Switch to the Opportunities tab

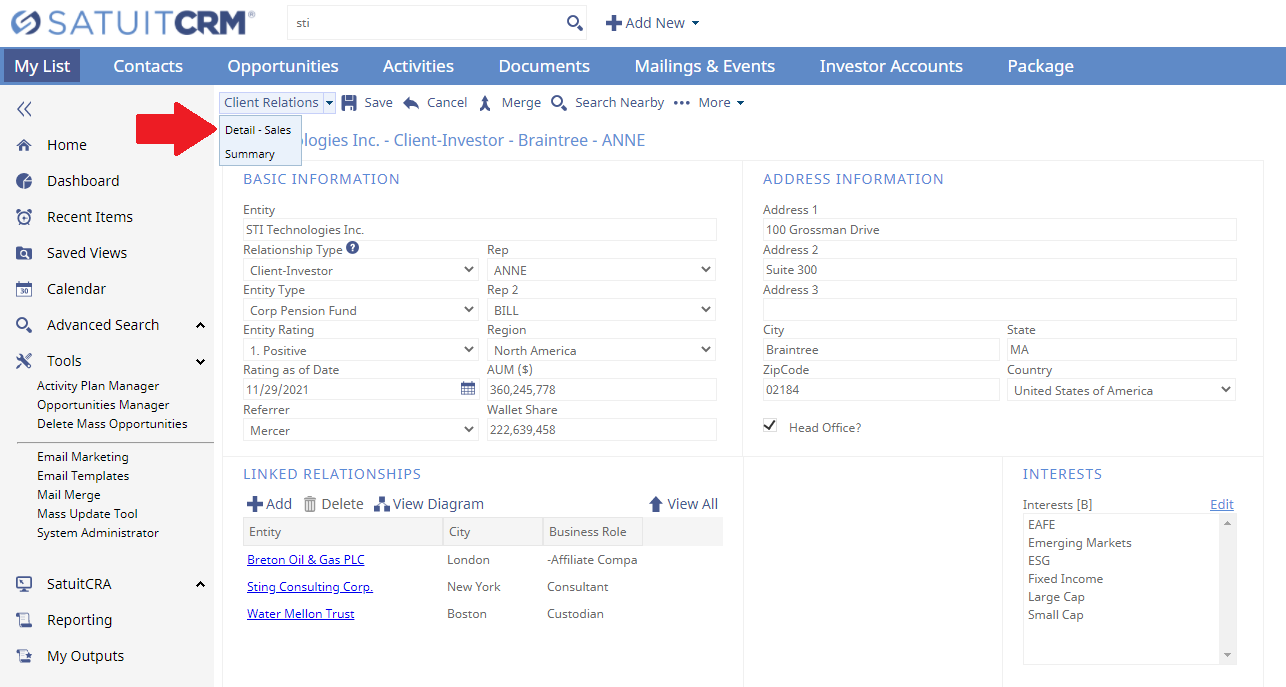pos(283,66)
